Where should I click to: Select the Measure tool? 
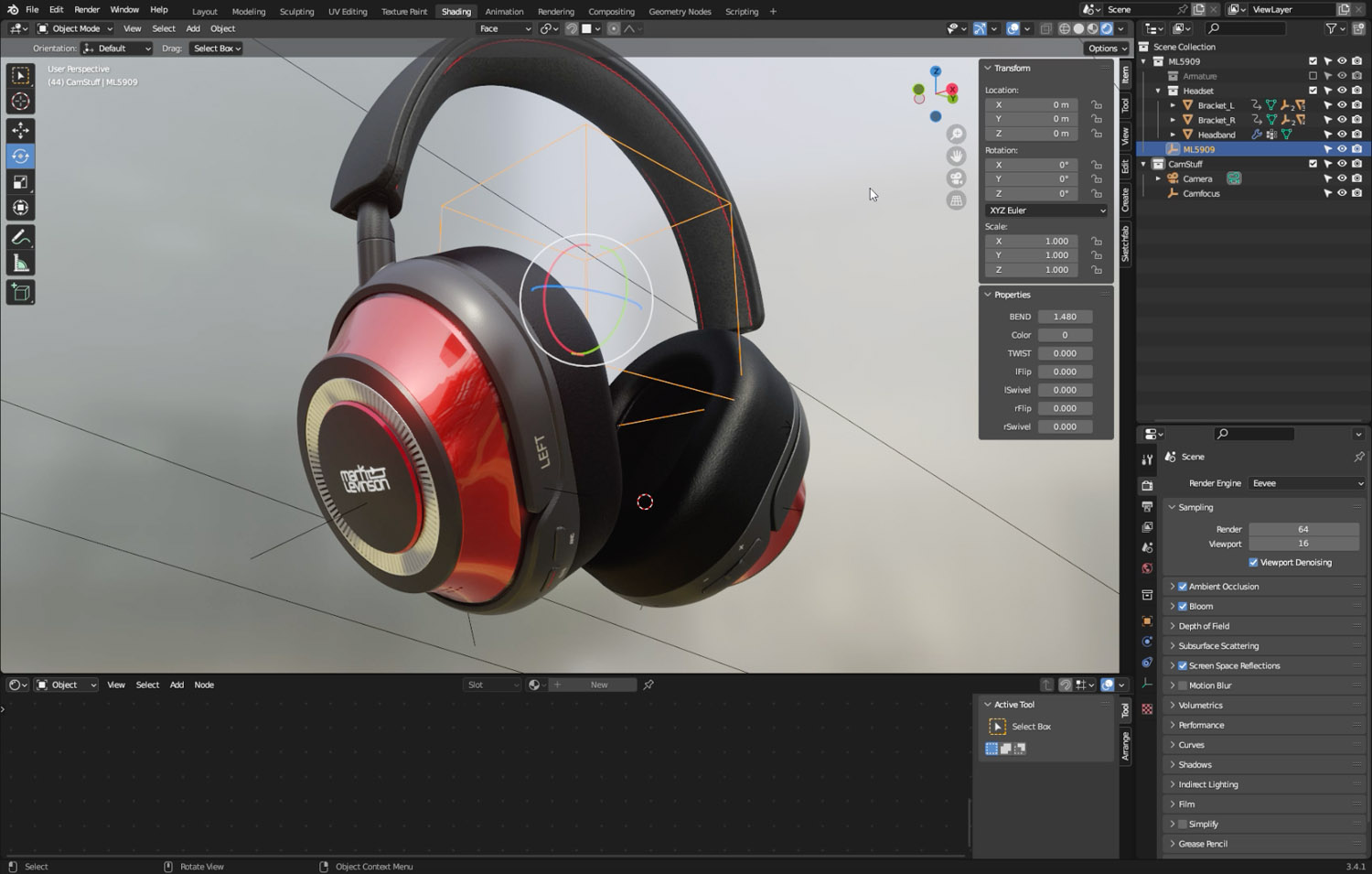point(20,264)
